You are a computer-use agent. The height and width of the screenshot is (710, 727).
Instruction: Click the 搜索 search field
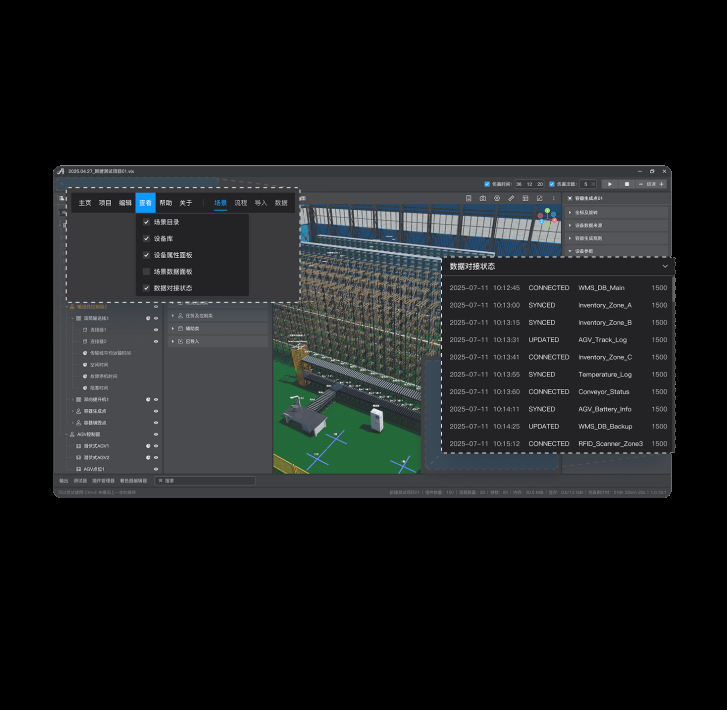204,481
